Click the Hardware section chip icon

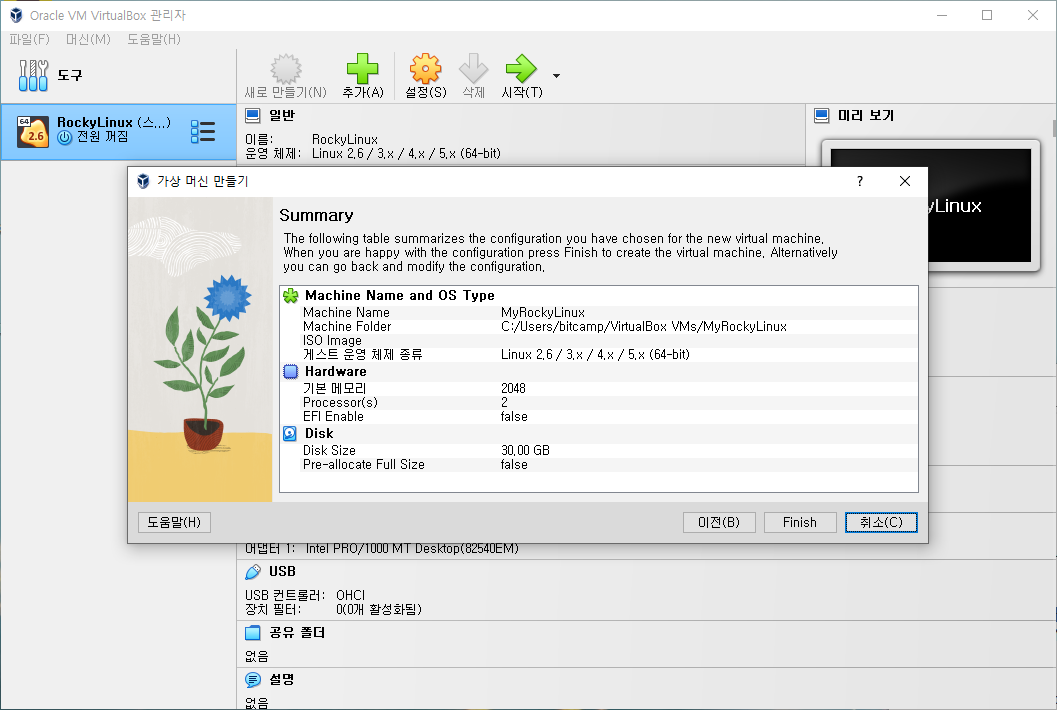[x=291, y=372]
